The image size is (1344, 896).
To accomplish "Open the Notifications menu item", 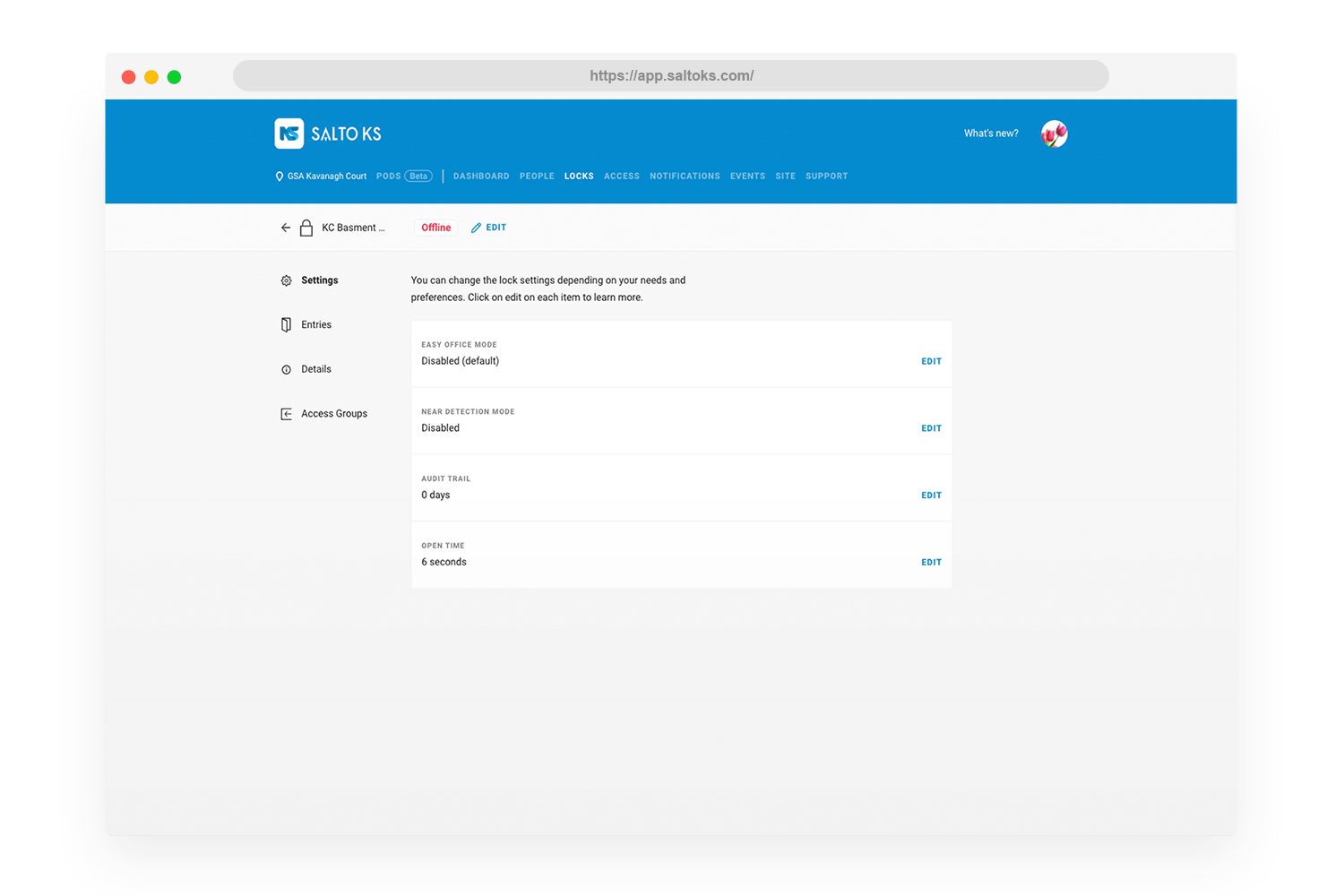I will point(685,177).
